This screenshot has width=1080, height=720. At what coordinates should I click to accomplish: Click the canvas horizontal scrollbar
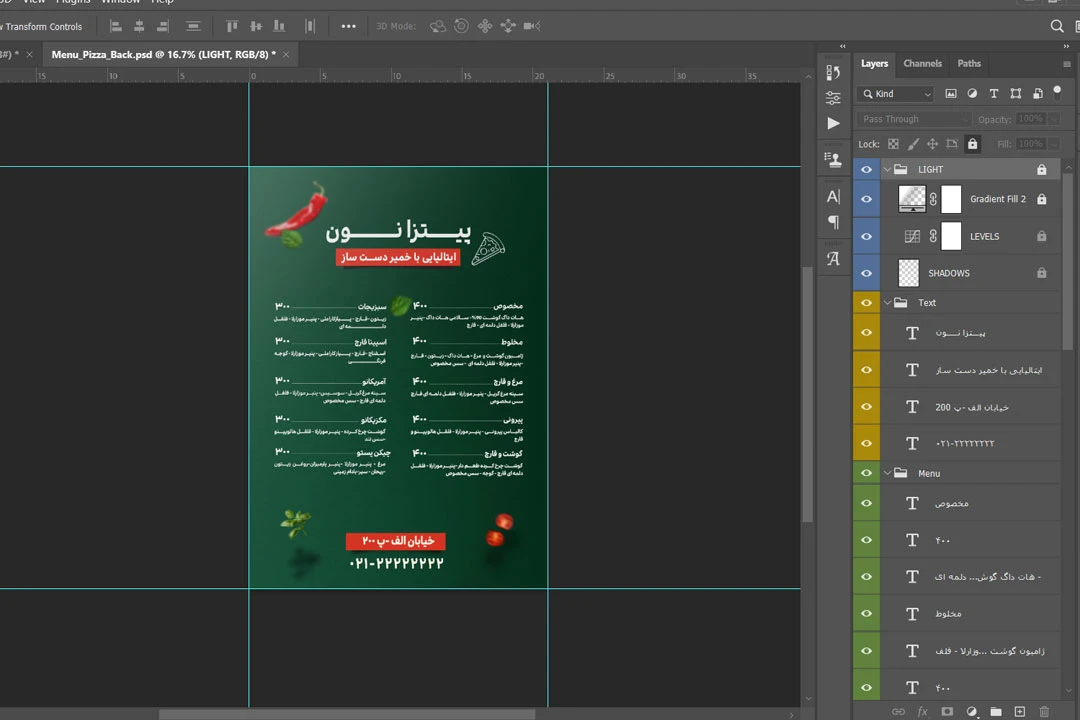point(346,714)
